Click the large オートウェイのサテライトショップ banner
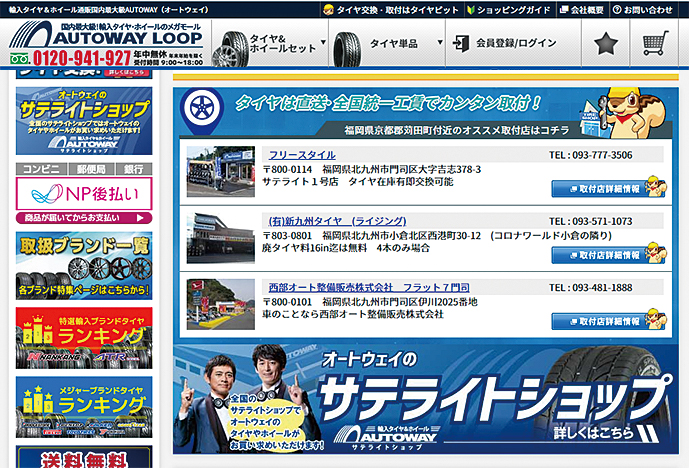 click(x=426, y=399)
